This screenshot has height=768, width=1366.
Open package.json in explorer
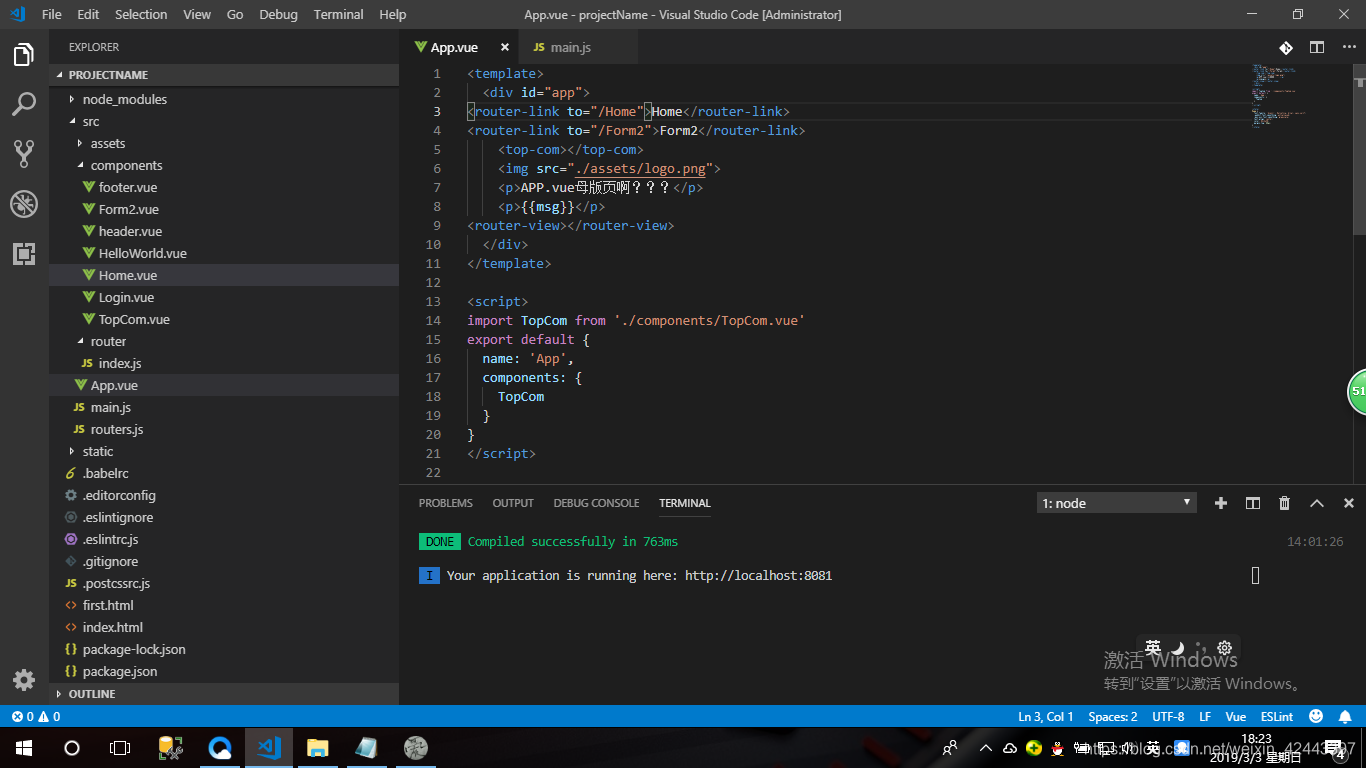[224, 671]
